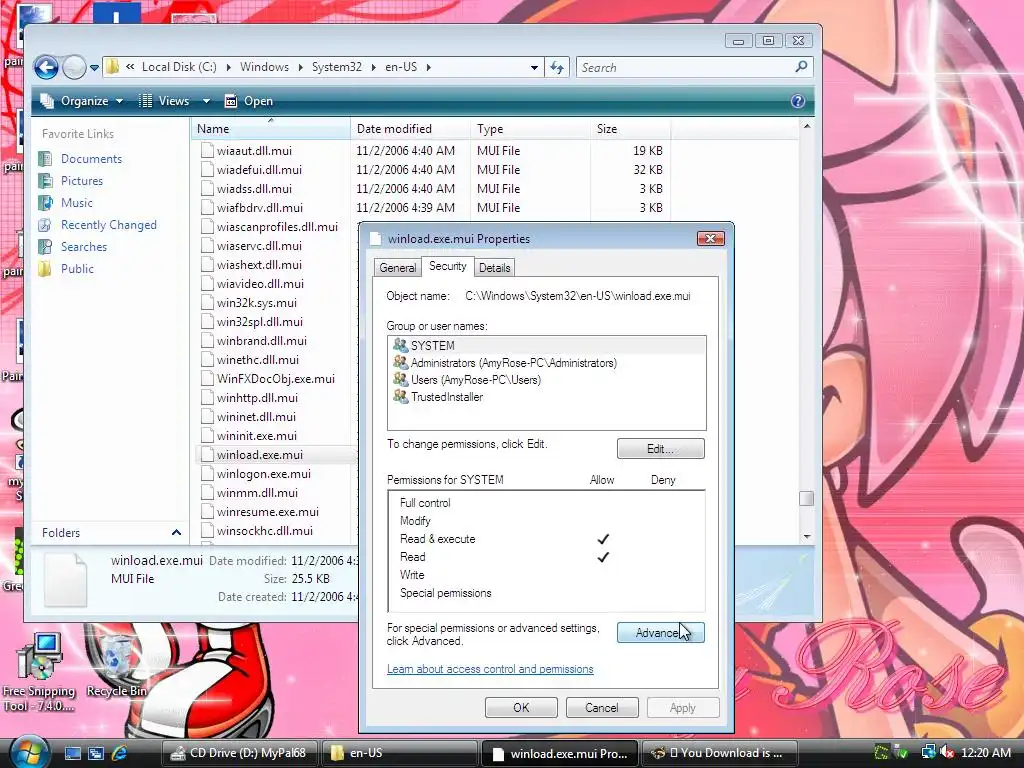Click System32 in the address breadcrumb

(336, 67)
